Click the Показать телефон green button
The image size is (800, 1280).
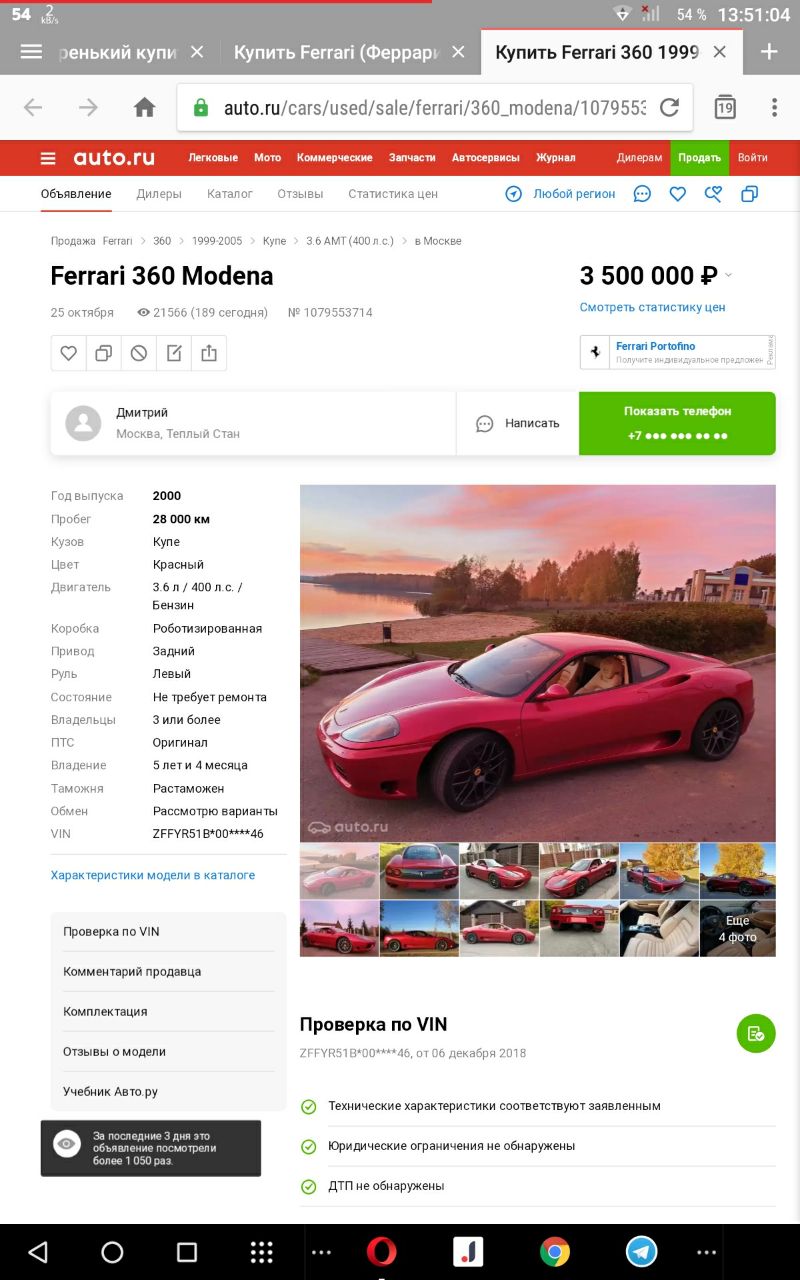677,423
